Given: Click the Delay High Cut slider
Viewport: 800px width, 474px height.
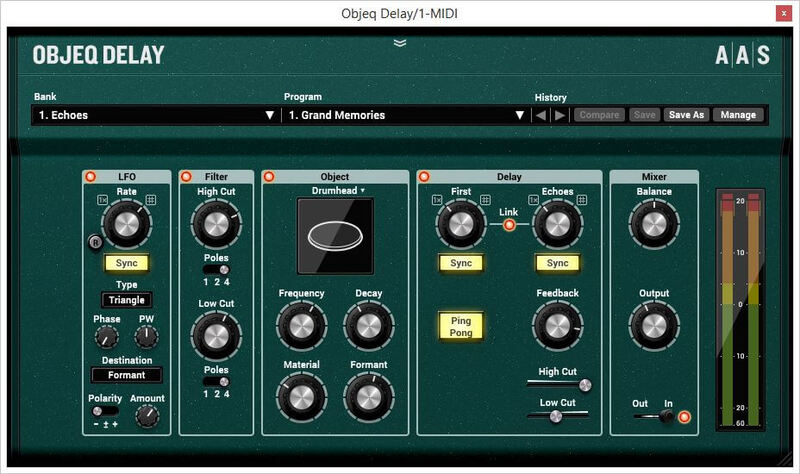Looking at the screenshot, I should coord(557,384).
